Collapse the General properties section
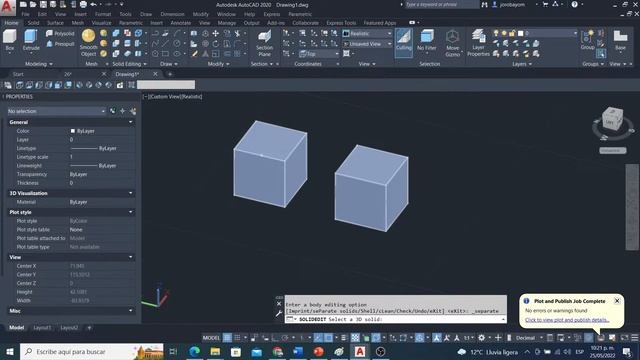The width and height of the screenshot is (640, 360). click(131, 122)
